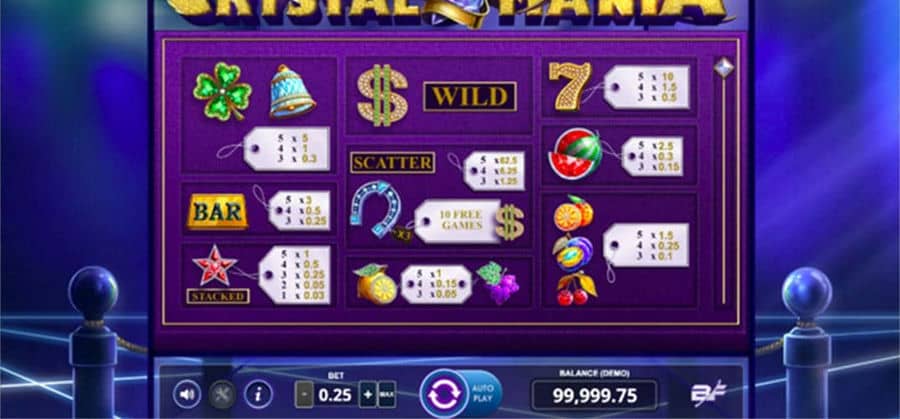
Task: Click the golden seven symbol
Action: [569, 86]
